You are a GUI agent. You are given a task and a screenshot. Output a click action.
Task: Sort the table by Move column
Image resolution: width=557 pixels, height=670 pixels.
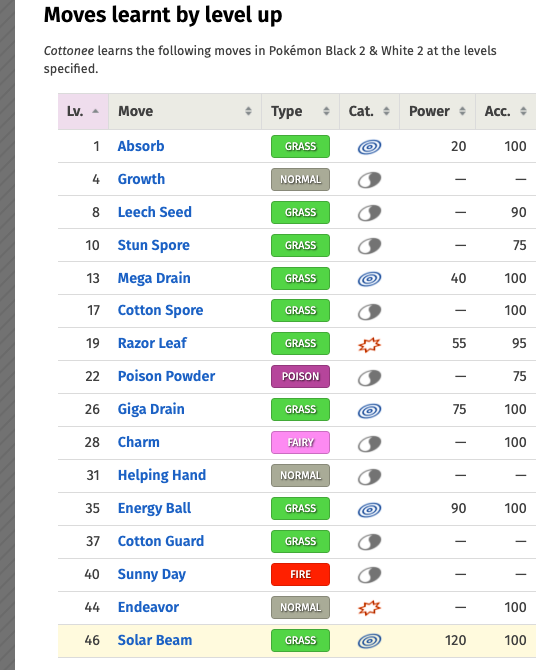(x=185, y=111)
